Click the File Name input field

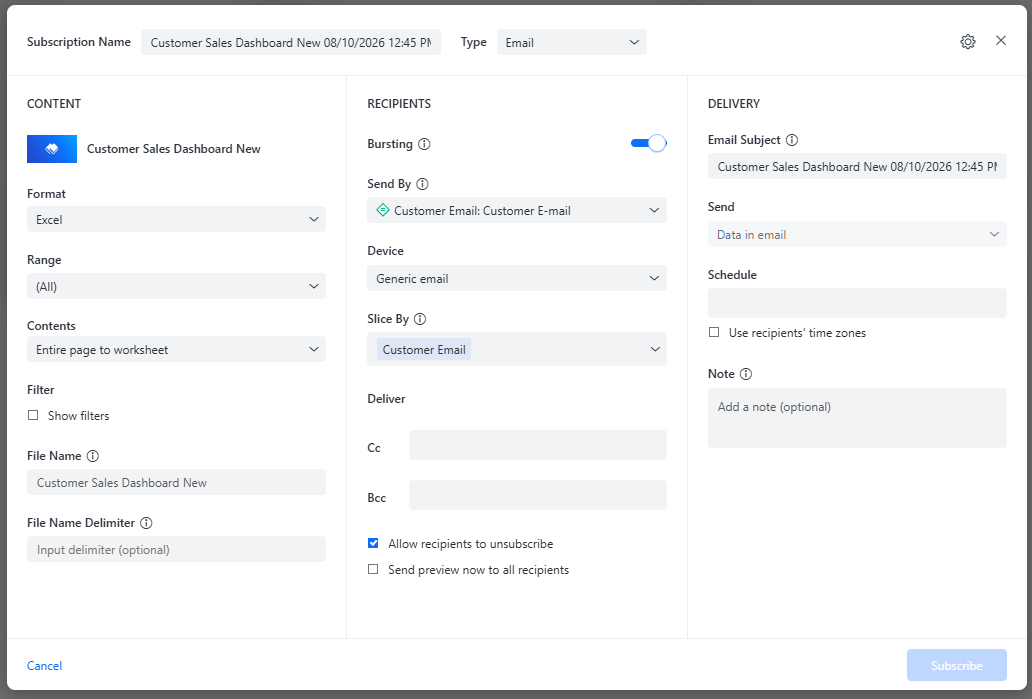(x=176, y=482)
